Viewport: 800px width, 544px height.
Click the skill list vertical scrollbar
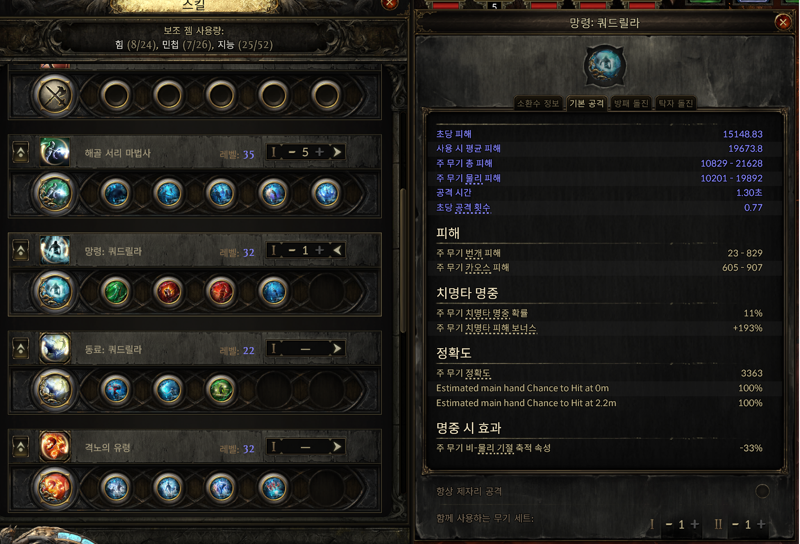point(403,260)
